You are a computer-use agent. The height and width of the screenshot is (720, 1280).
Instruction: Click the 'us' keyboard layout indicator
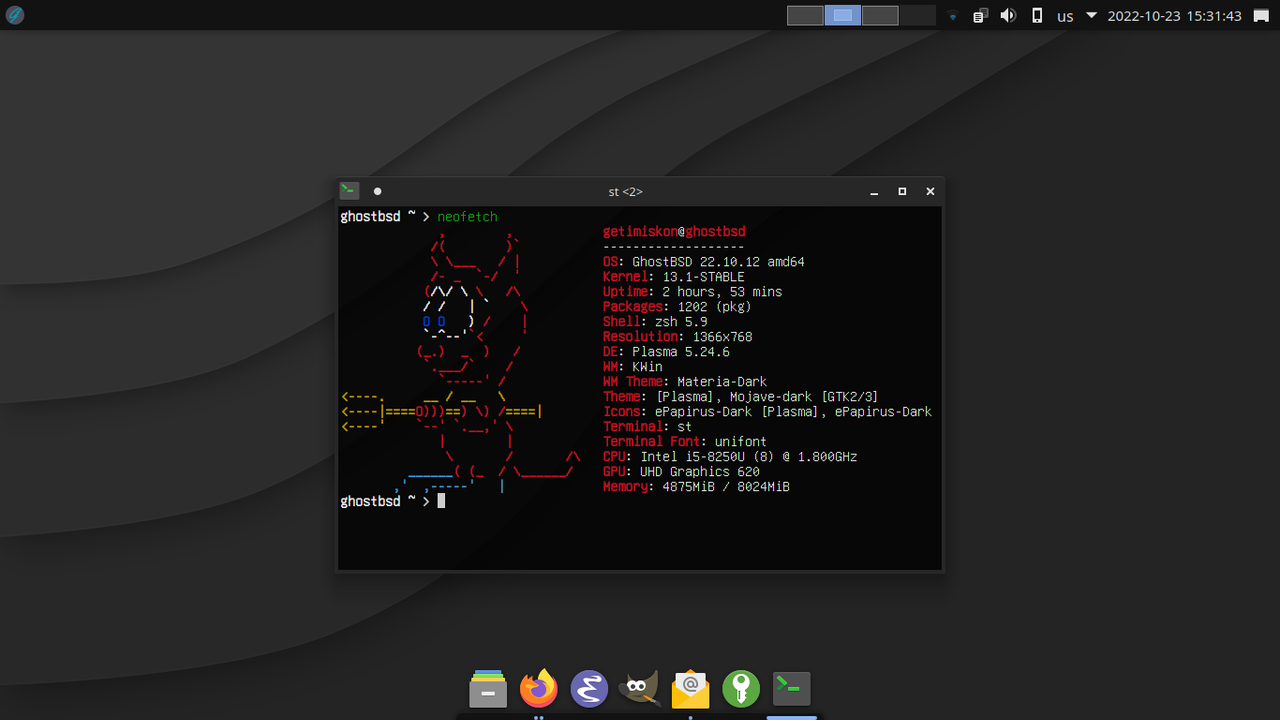coord(1065,16)
